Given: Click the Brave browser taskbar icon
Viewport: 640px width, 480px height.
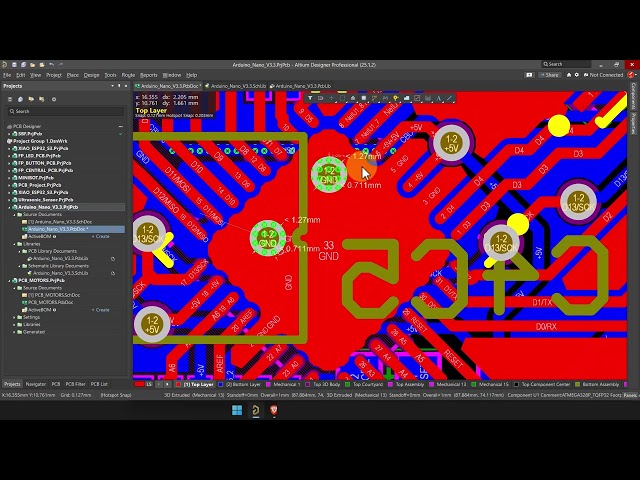Looking at the screenshot, I should click(274, 410).
